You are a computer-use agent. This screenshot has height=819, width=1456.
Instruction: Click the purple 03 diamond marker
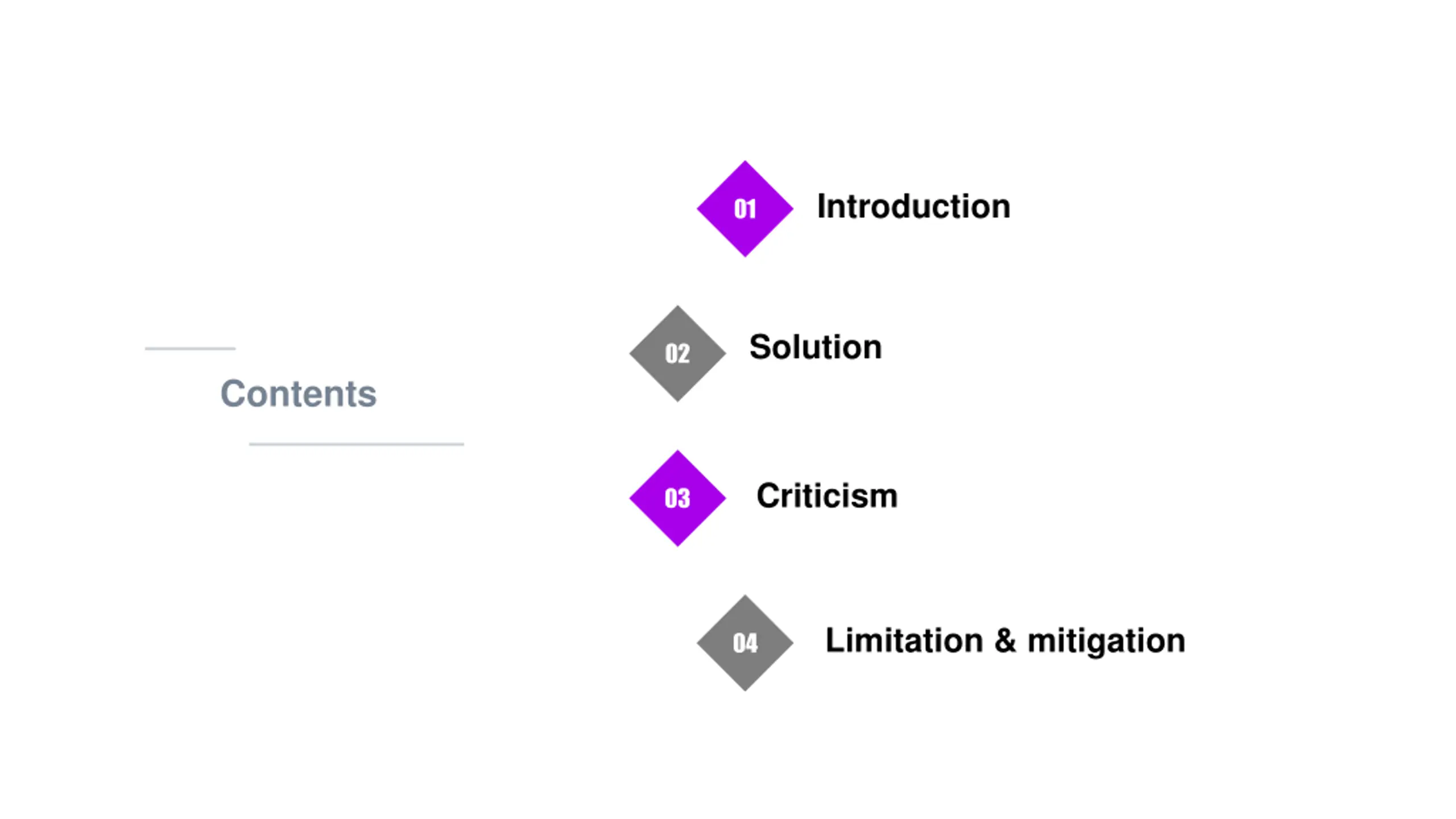point(677,498)
